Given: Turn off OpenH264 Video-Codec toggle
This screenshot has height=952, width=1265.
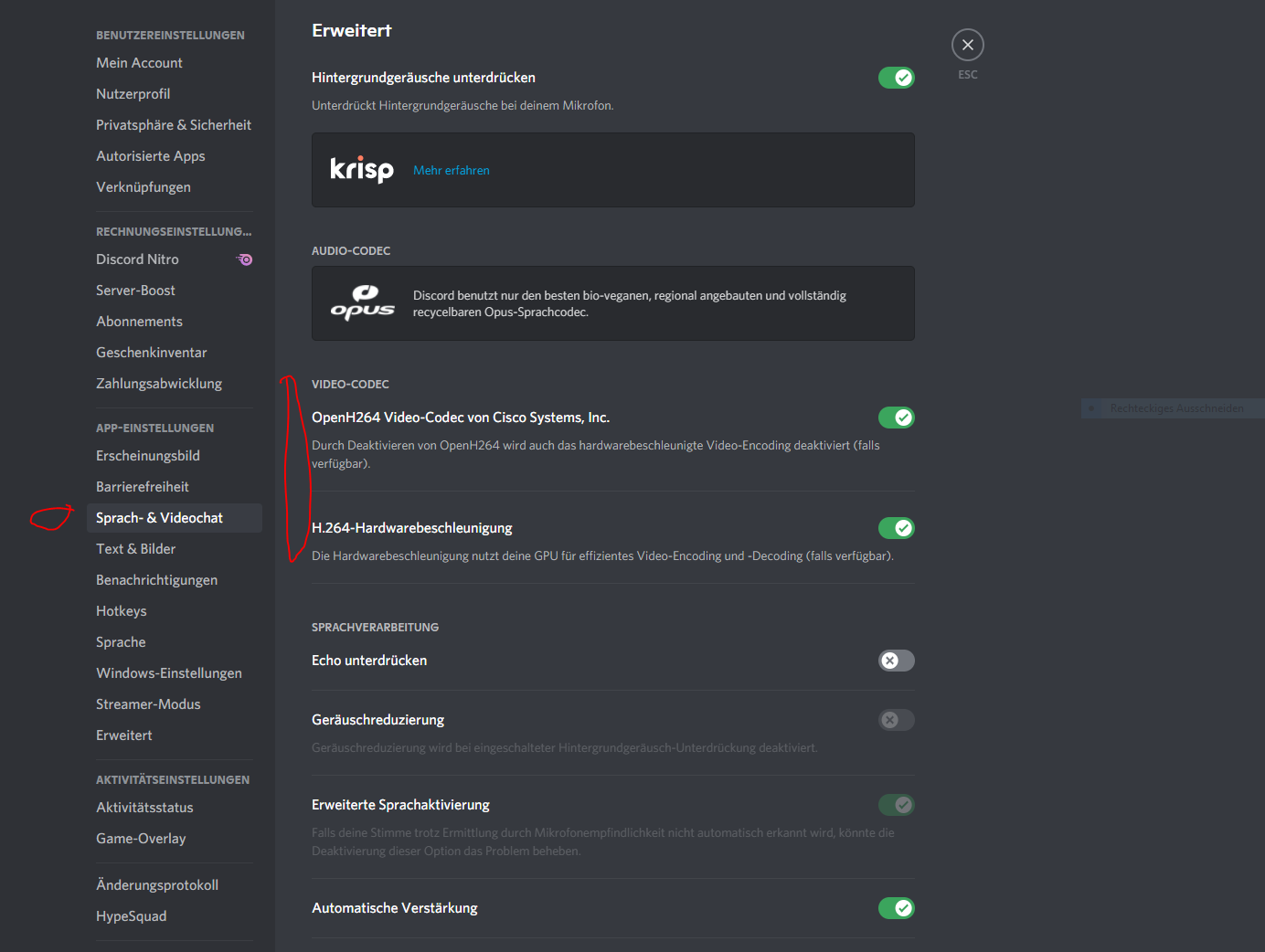Looking at the screenshot, I should coord(896,418).
